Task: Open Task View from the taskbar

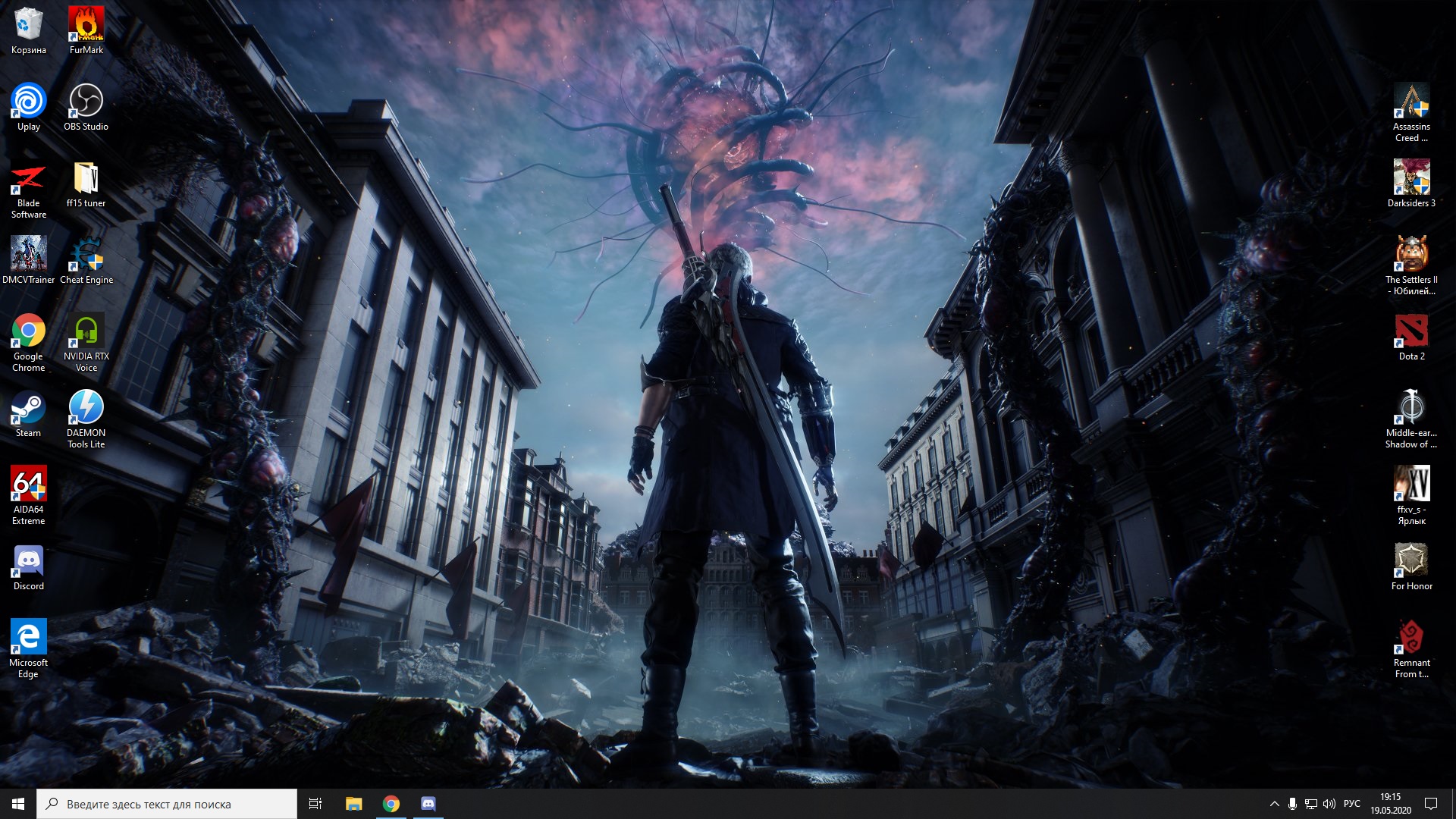Action: tap(315, 804)
